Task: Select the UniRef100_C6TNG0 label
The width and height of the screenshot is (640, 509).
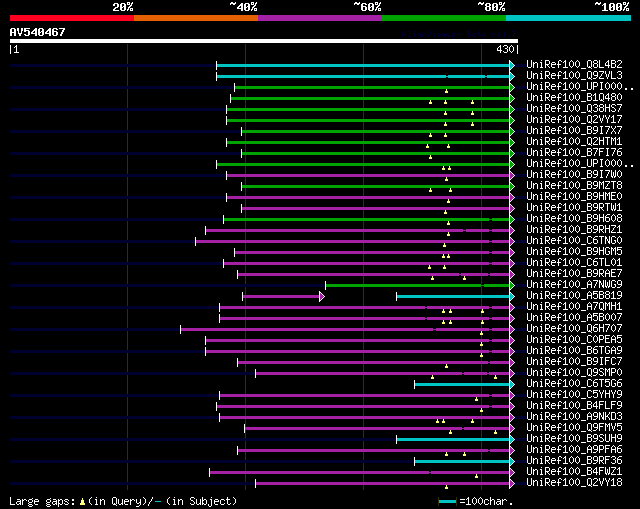Action: (574, 241)
